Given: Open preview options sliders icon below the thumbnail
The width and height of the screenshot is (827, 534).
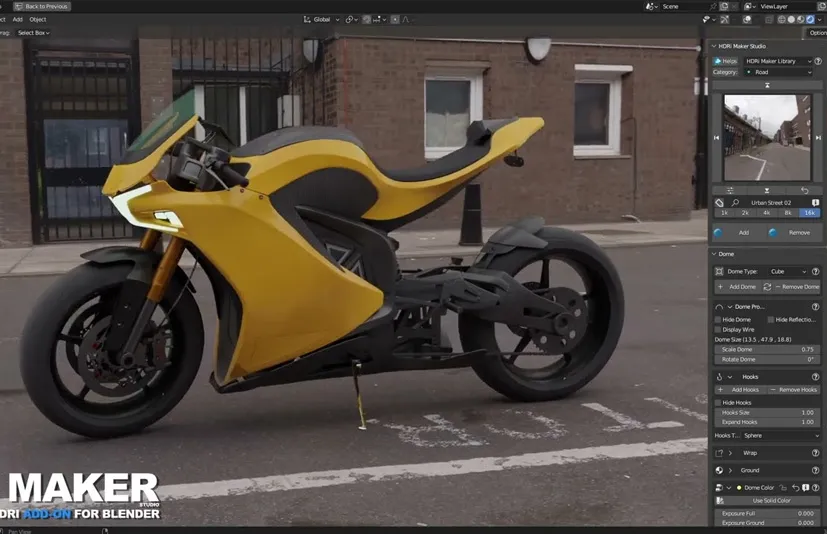Looking at the screenshot, I should [730, 190].
